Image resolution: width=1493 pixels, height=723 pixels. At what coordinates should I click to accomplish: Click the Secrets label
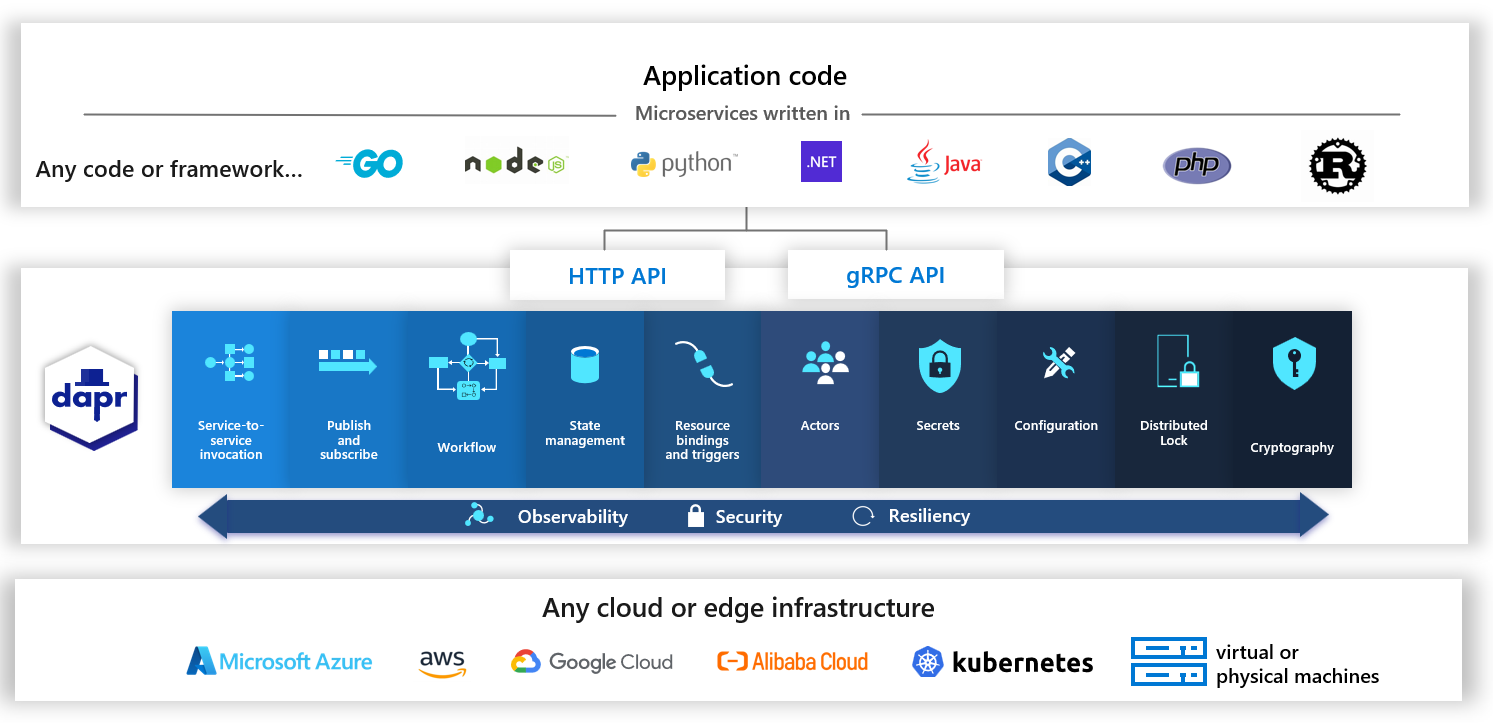click(938, 426)
